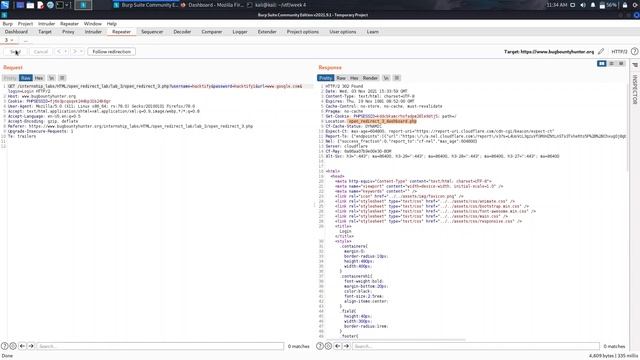Image resolution: width=640 pixels, height=360 pixels.
Task: Toggle non-printable characters in Response
Action: [386, 78]
